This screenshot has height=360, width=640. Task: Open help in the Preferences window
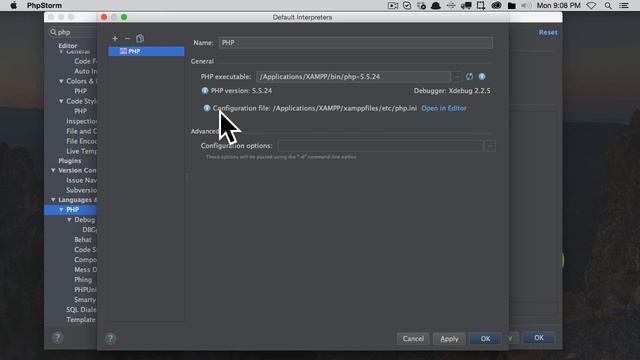click(x=58, y=338)
